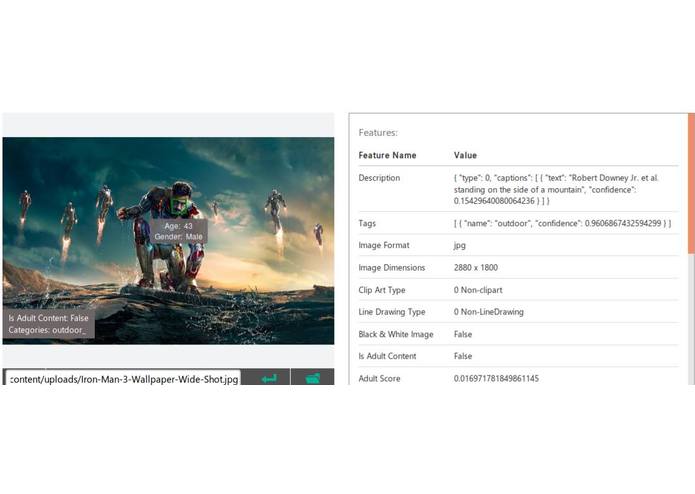Click the '0 Non-LineDrawing' value
The width and height of the screenshot is (695, 494).
coord(488,311)
